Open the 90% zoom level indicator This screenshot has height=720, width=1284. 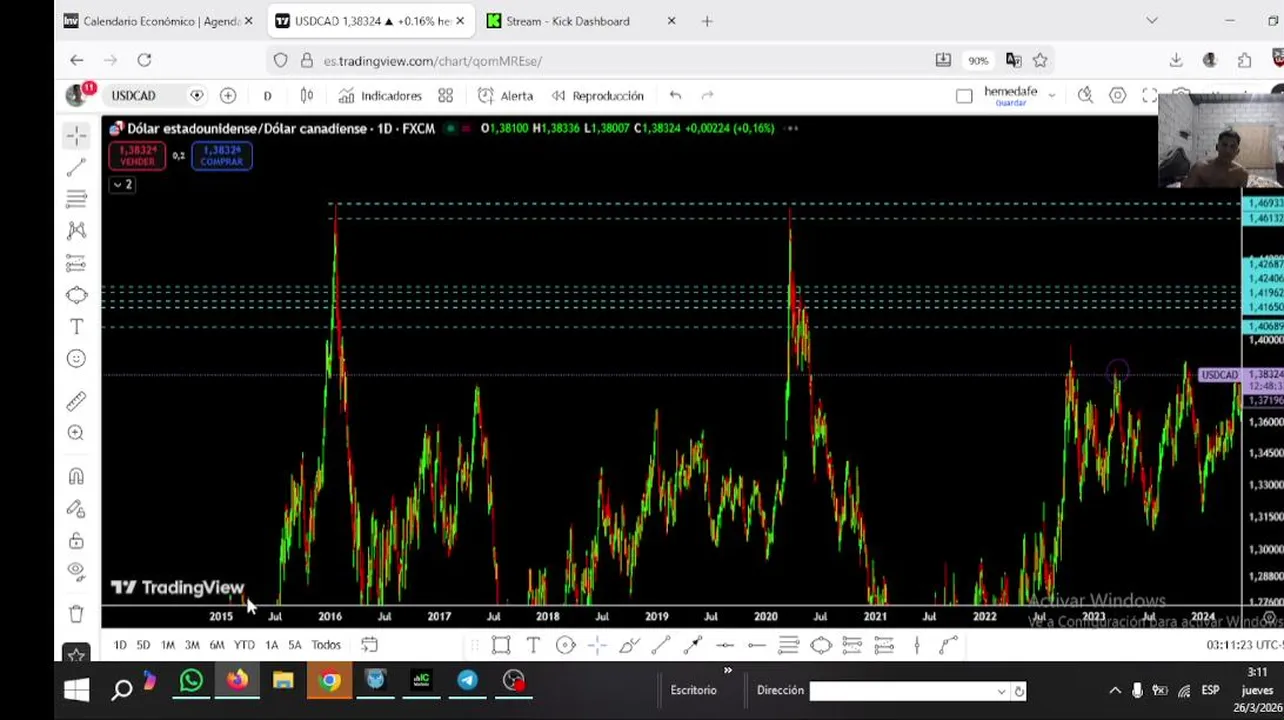pyautogui.click(x=977, y=60)
